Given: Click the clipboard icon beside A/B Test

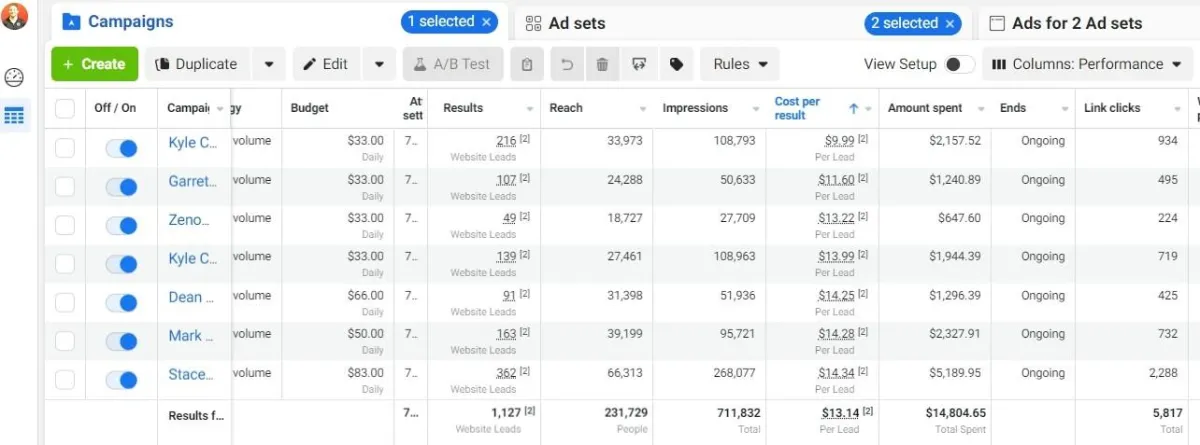Looking at the screenshot, I should (x=527, y=65).
